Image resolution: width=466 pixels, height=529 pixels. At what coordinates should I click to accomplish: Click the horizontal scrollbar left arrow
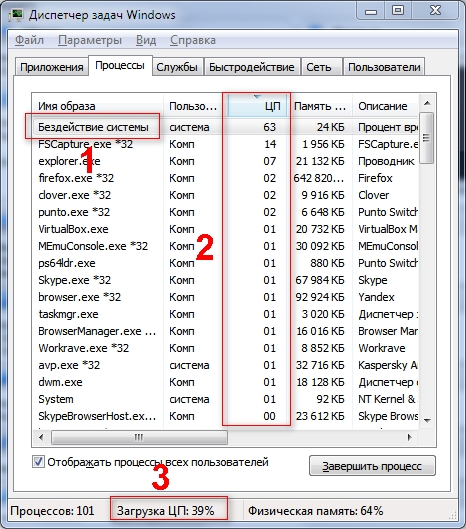(41, 438)
